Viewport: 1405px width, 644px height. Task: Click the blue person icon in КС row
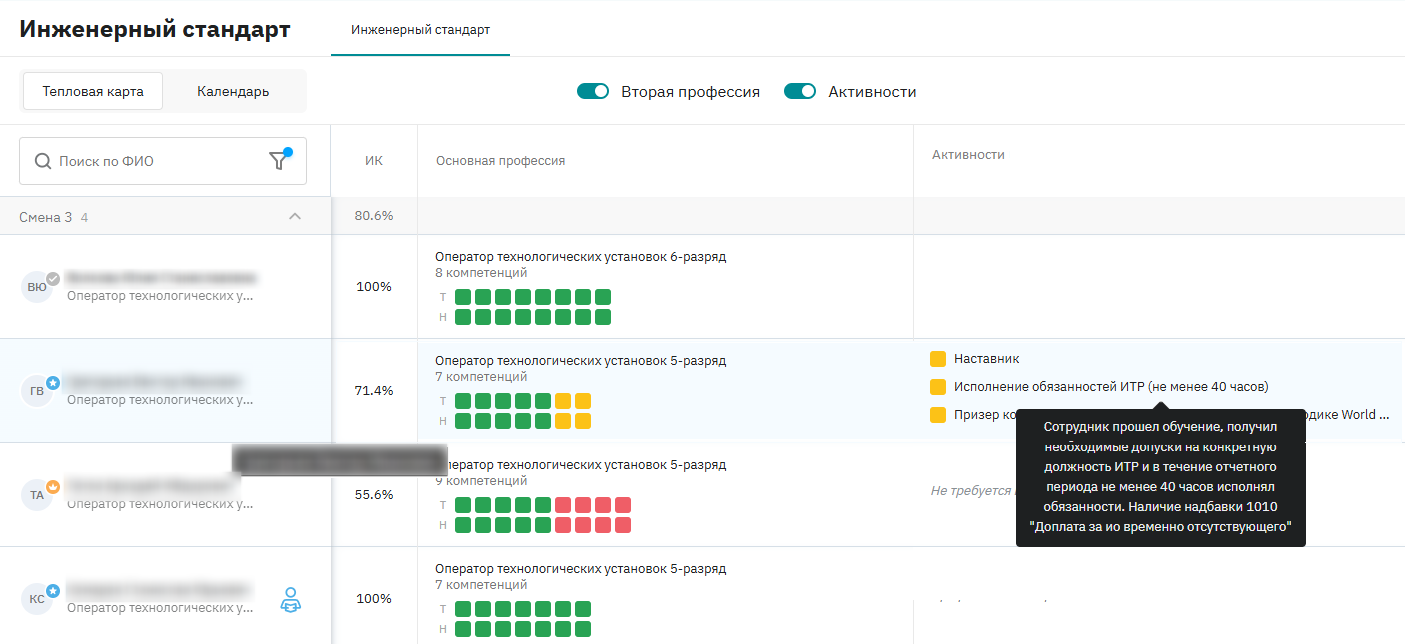(290, 599)
